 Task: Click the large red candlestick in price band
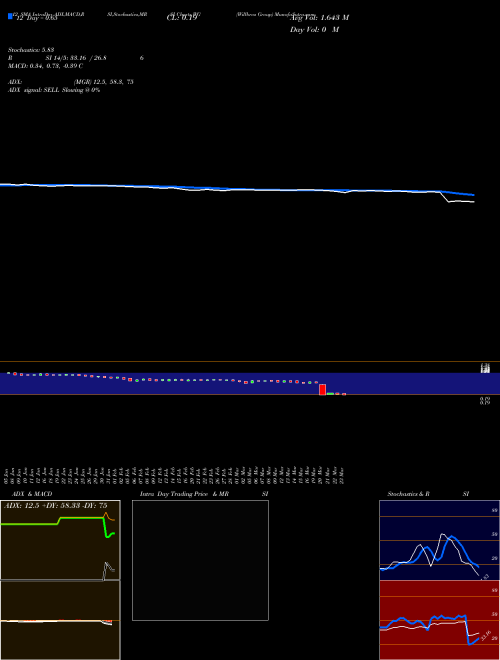pos(322,389)
